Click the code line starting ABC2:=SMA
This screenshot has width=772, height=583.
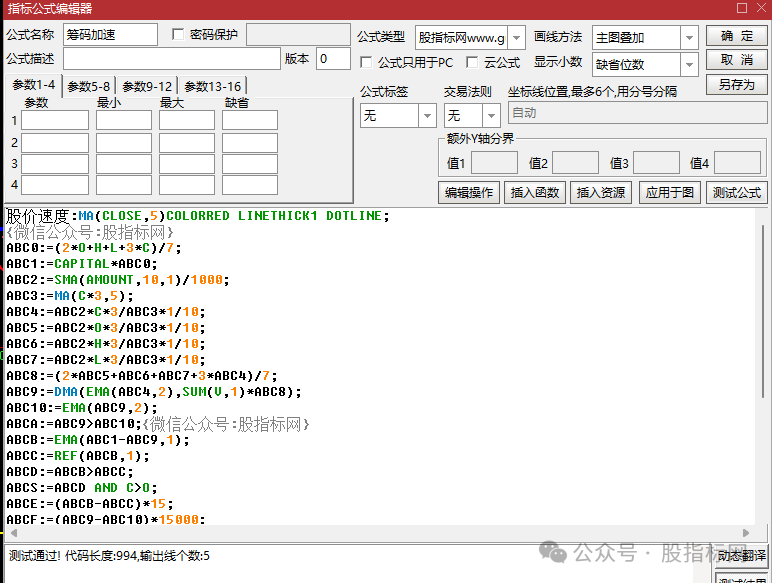pyautogui.click(x=118, y=280)
